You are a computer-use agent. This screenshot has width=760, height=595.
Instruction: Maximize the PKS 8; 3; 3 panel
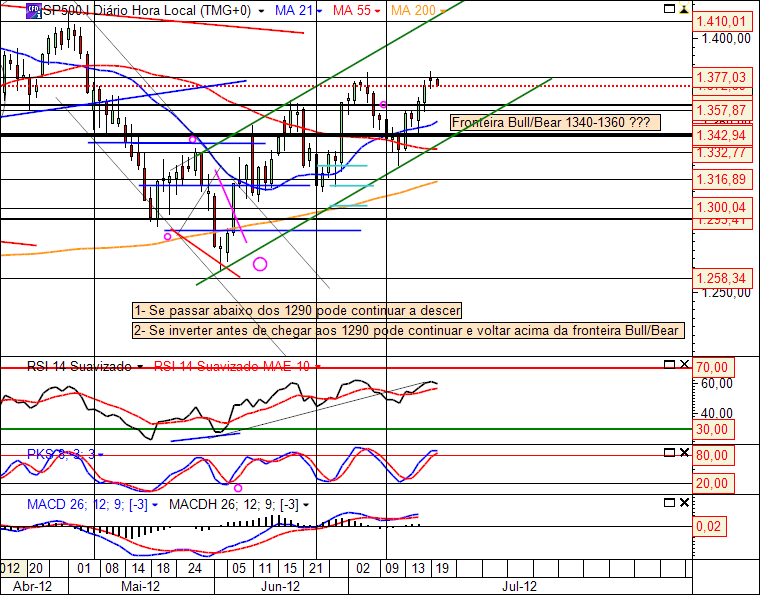coord(669,453)
